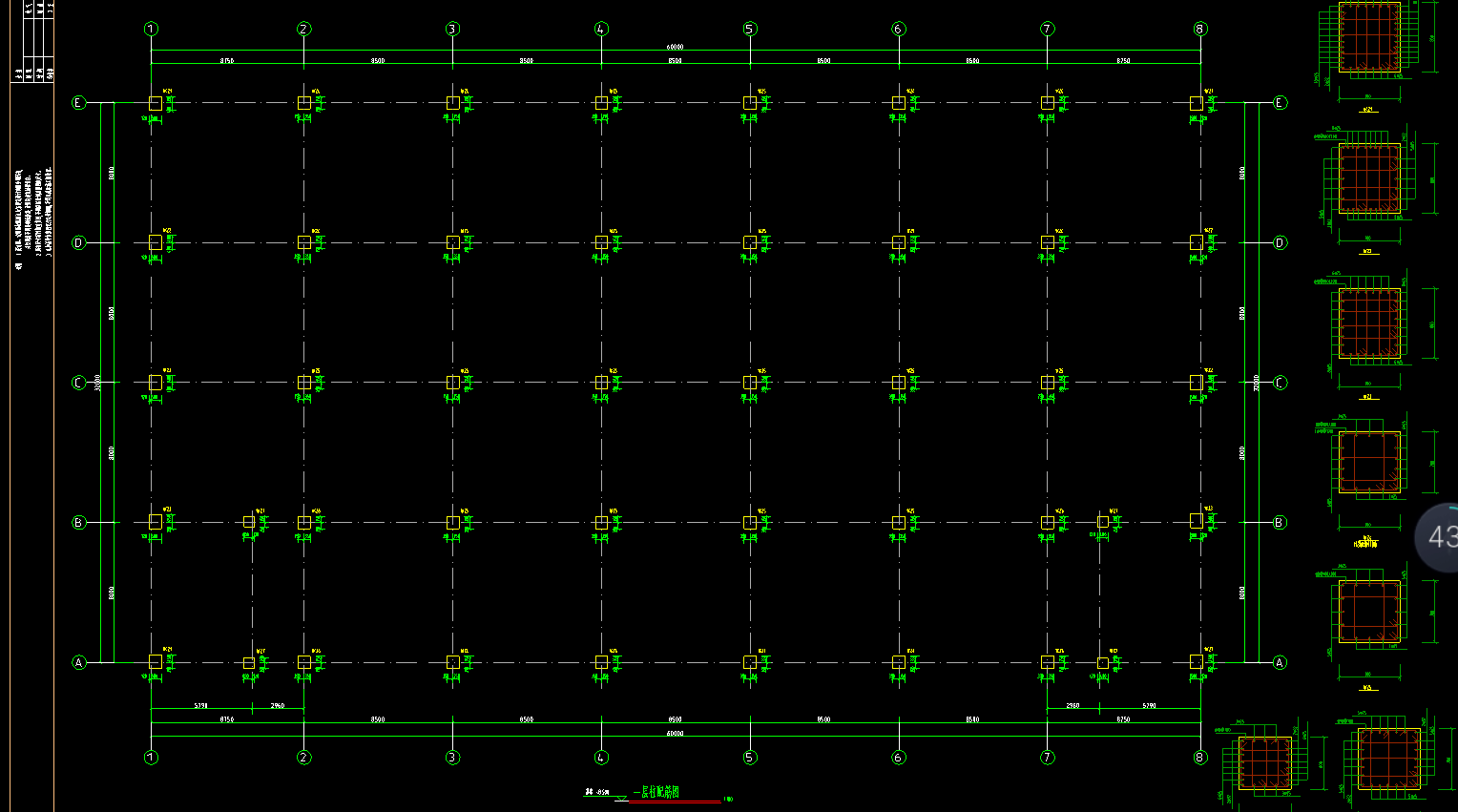This screenshot has height=812, width=1458.
Task: Click grid bubble 4 above the plan
Action: coord(601,29)
